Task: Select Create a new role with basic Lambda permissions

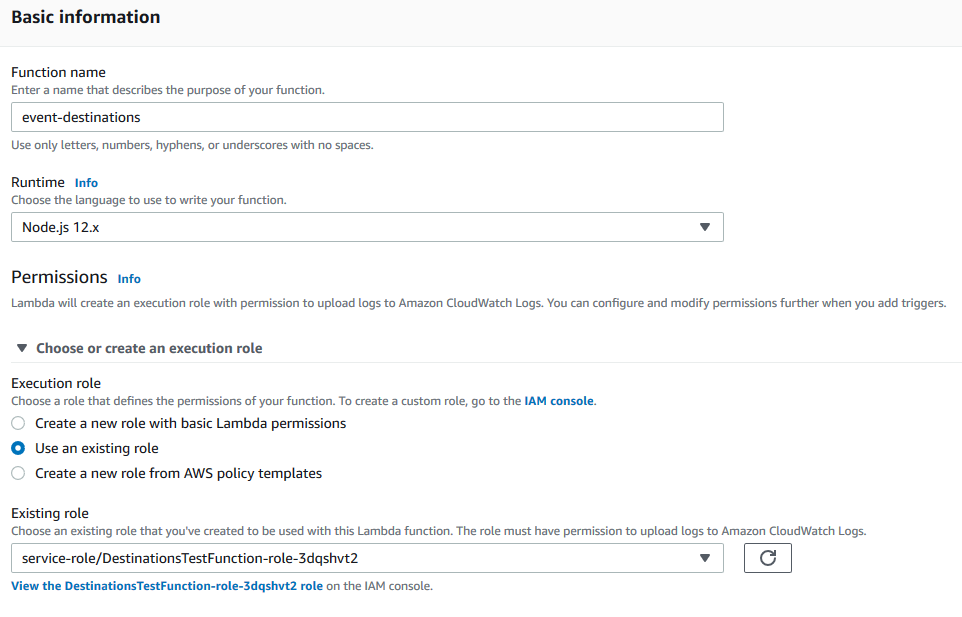Action: tap(18, 423)
